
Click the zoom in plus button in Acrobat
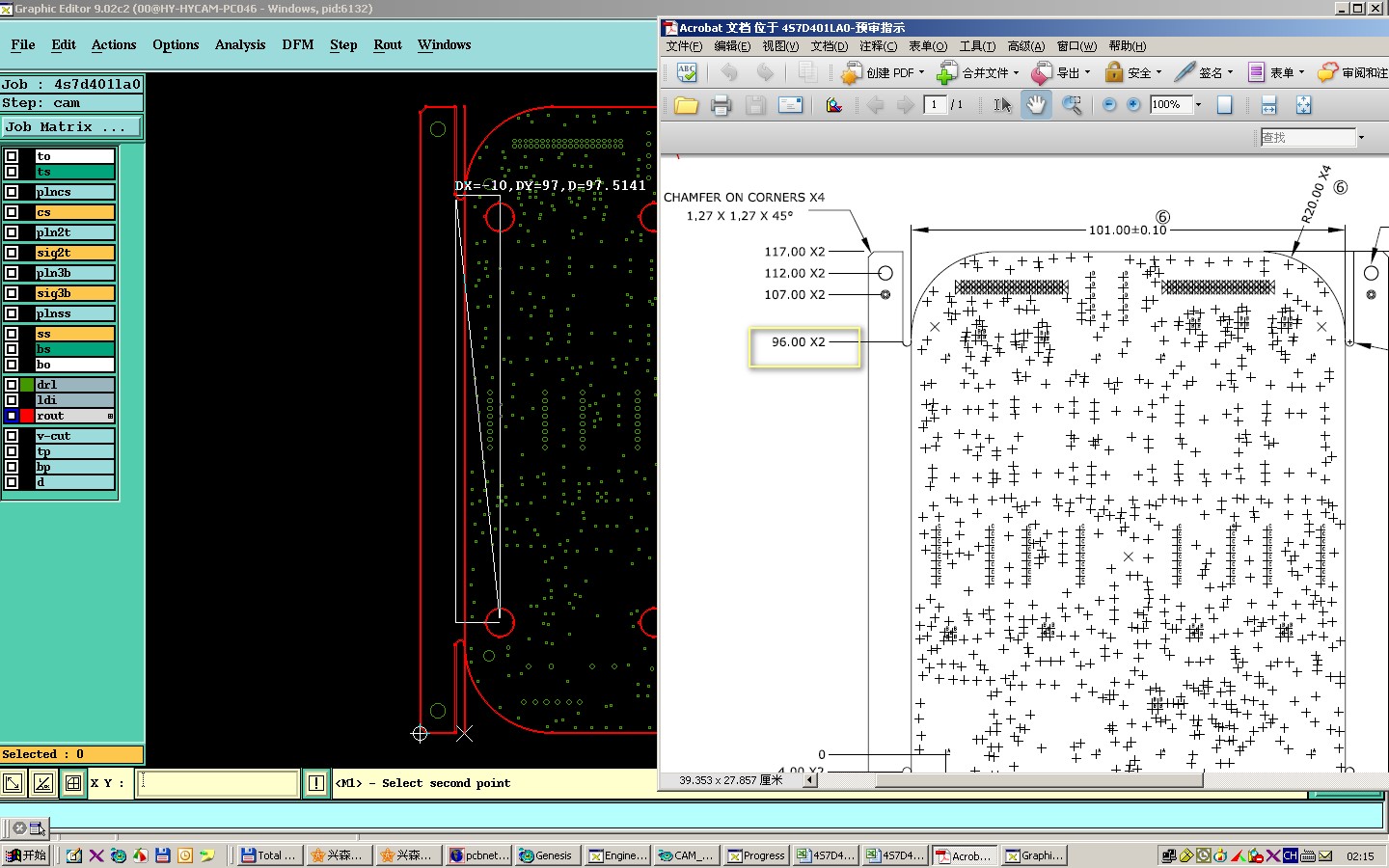[1133, 104]
